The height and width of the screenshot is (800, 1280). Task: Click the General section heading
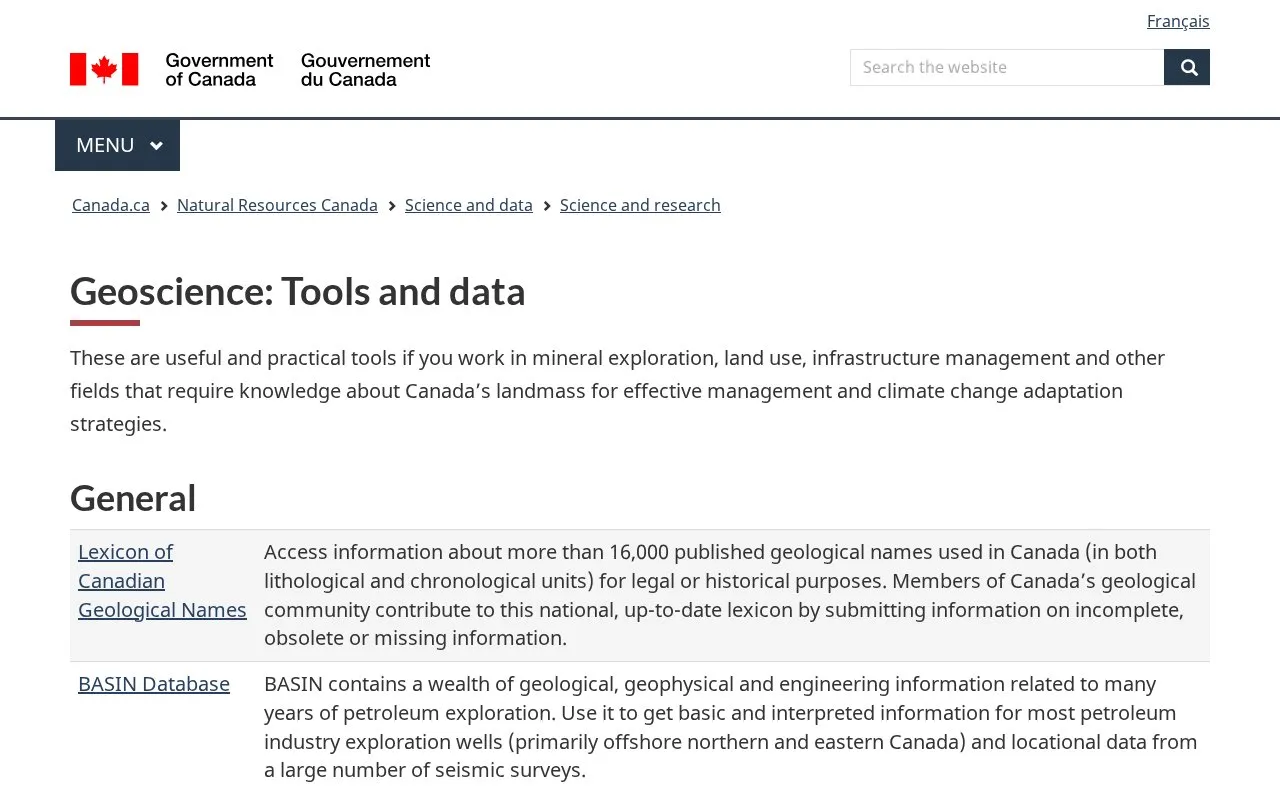click(x=133, y=498)
